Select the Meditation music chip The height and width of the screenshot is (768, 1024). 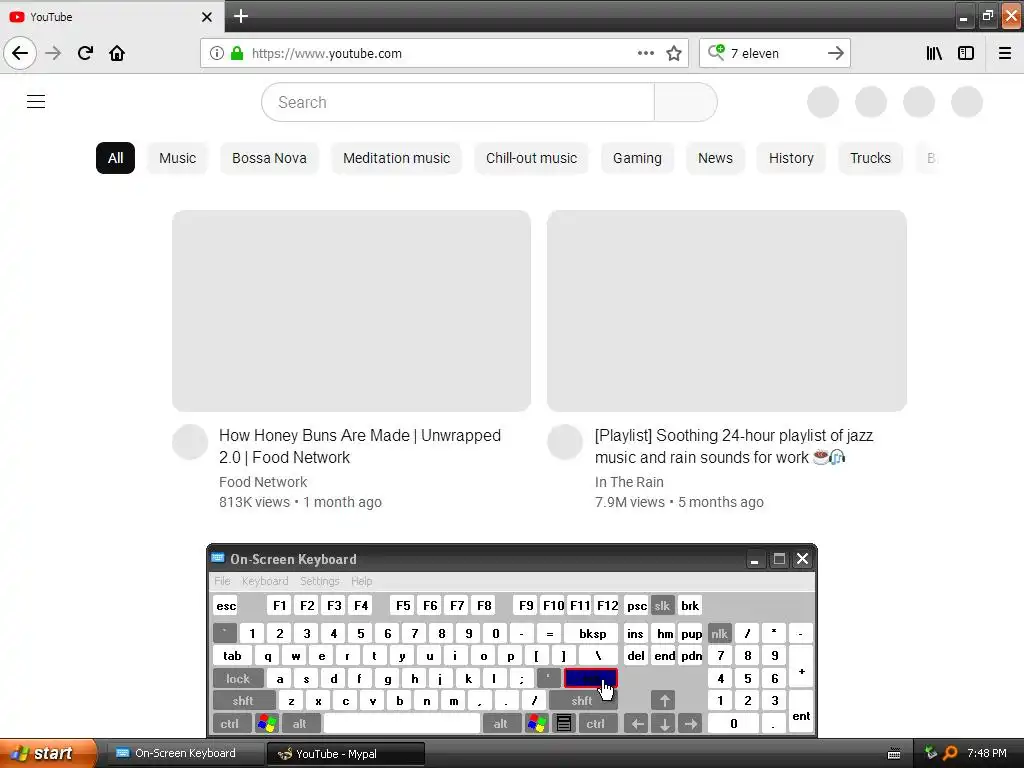click(396, 158)
